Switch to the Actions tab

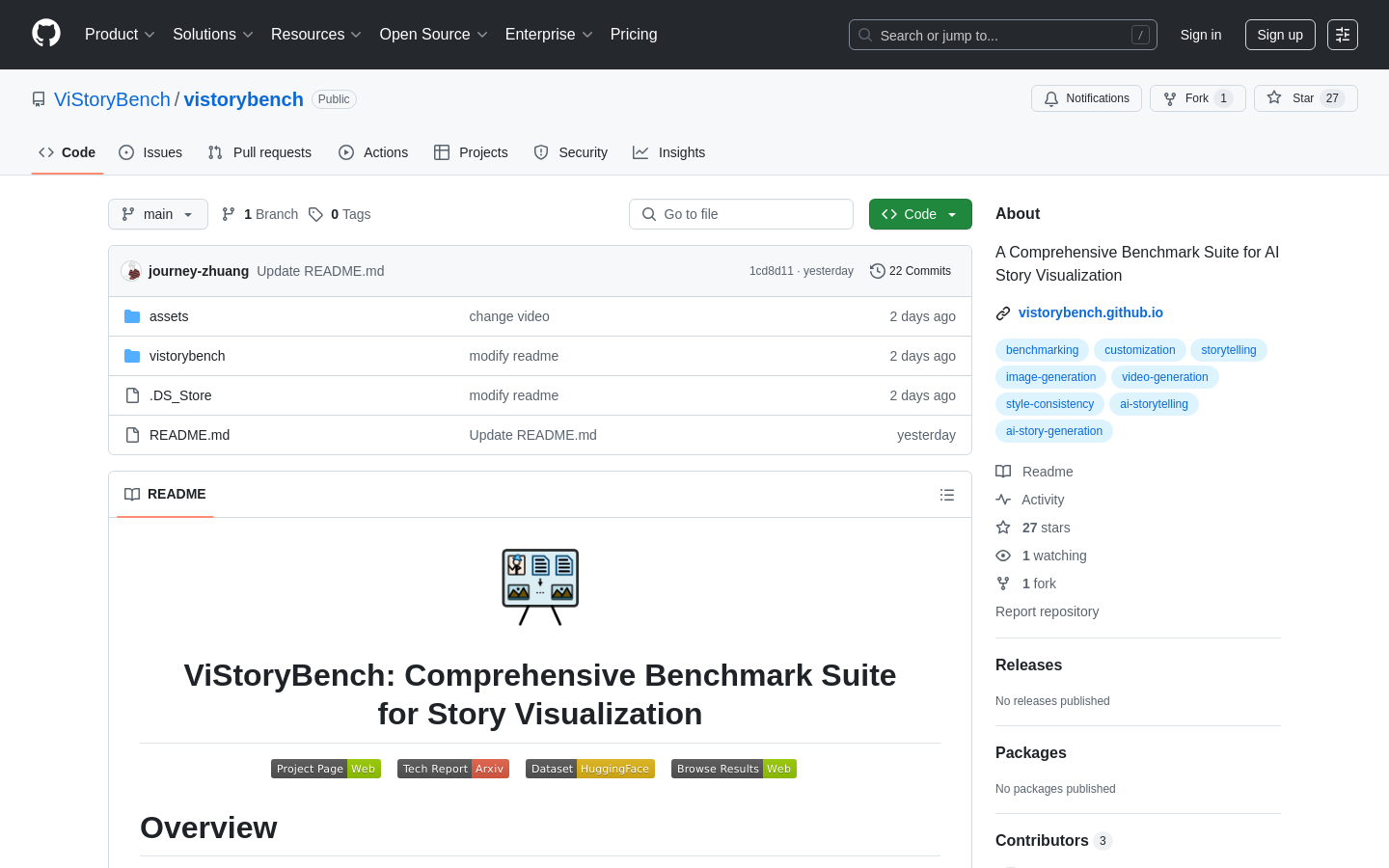coord(373,152)
